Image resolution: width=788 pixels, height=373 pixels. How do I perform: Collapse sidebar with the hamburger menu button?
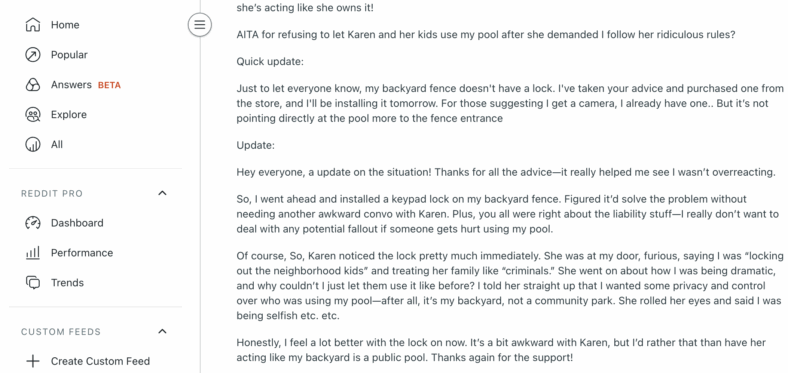pyautogui.click(x=200, y=24)
